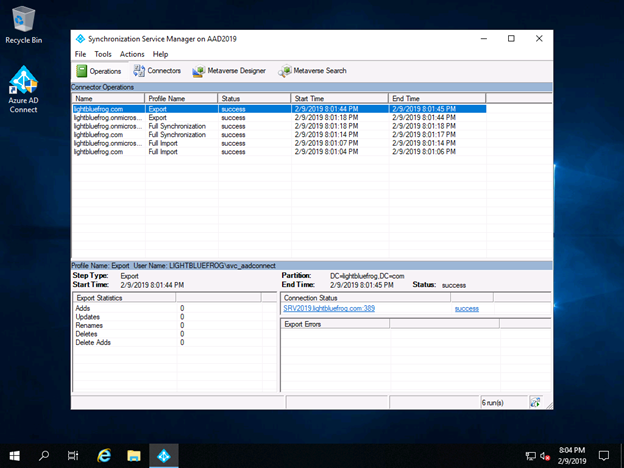Click Start Time 2/9/2019 8:01:07 PM cell
This screenshot has height=468, width=624.
click(326, 143)
